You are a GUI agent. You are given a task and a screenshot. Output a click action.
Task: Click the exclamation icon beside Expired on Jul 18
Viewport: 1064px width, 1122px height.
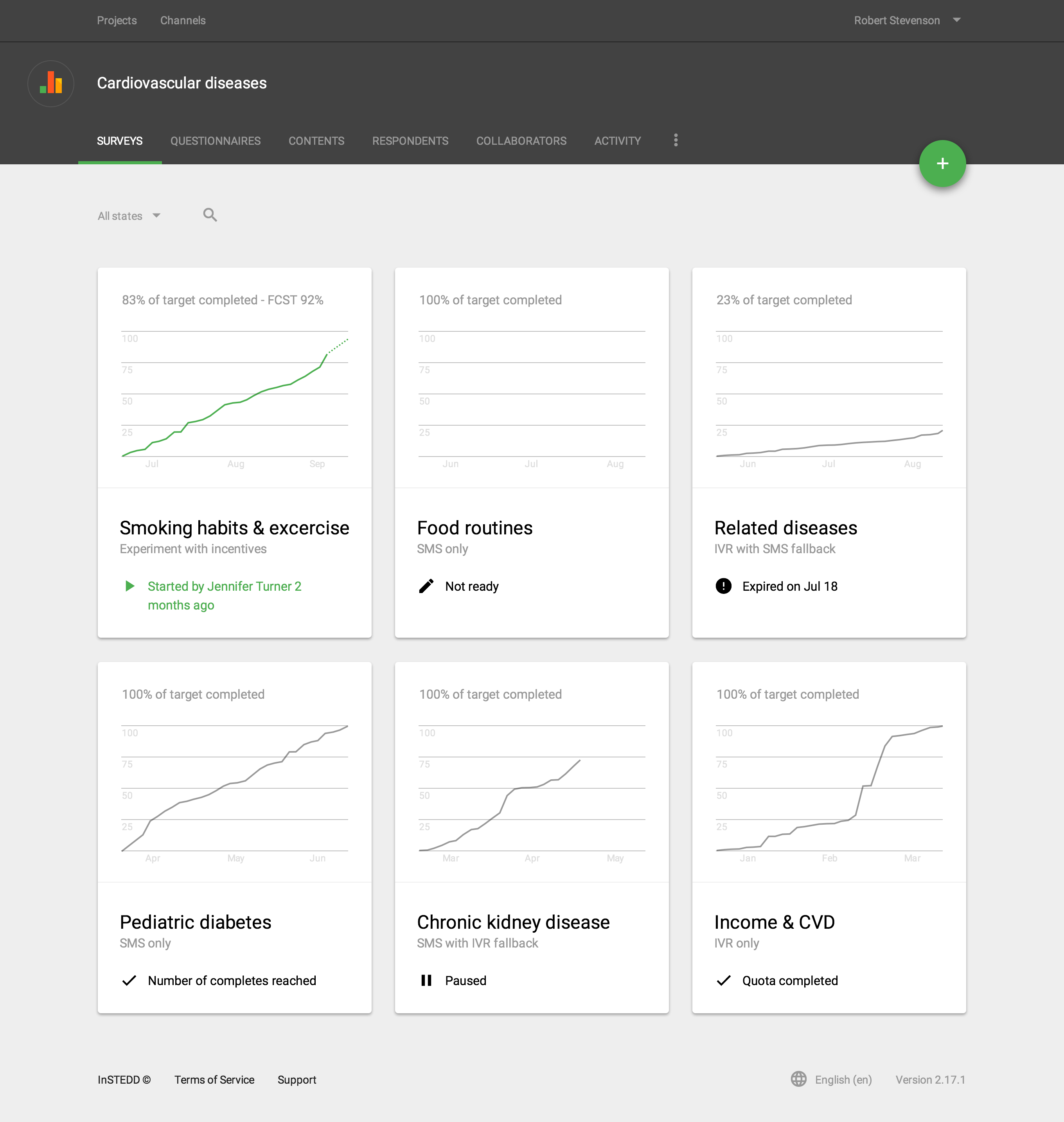[723, 585]
